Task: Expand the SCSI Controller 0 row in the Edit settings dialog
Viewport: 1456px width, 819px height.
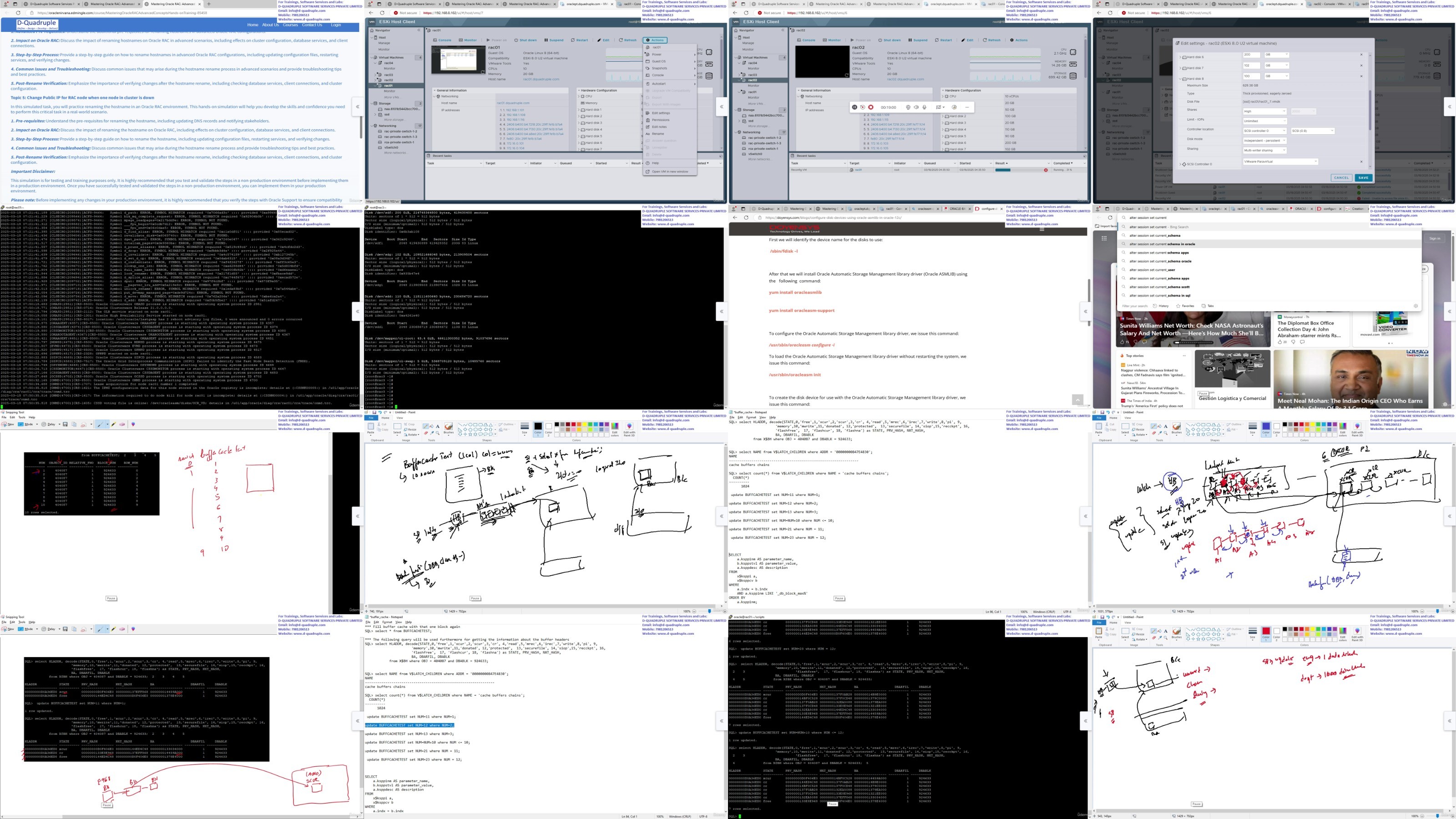Action: click(x=1181, y=164)
